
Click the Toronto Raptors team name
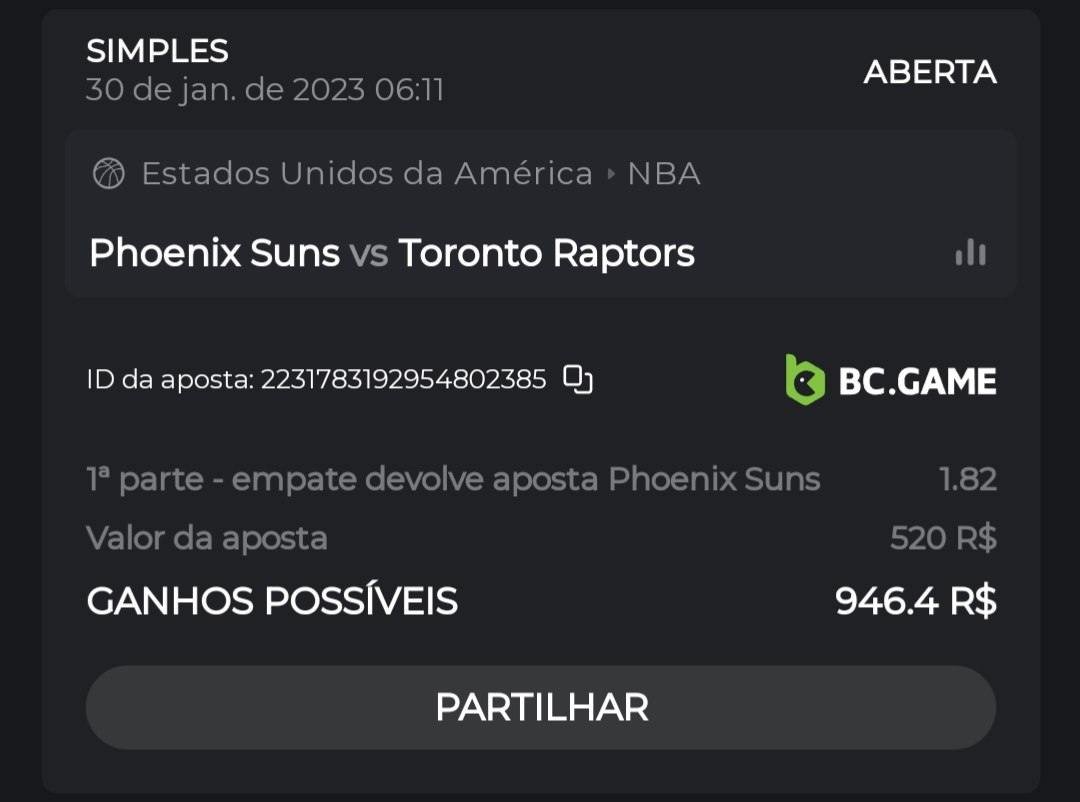(x=546, y=253)
